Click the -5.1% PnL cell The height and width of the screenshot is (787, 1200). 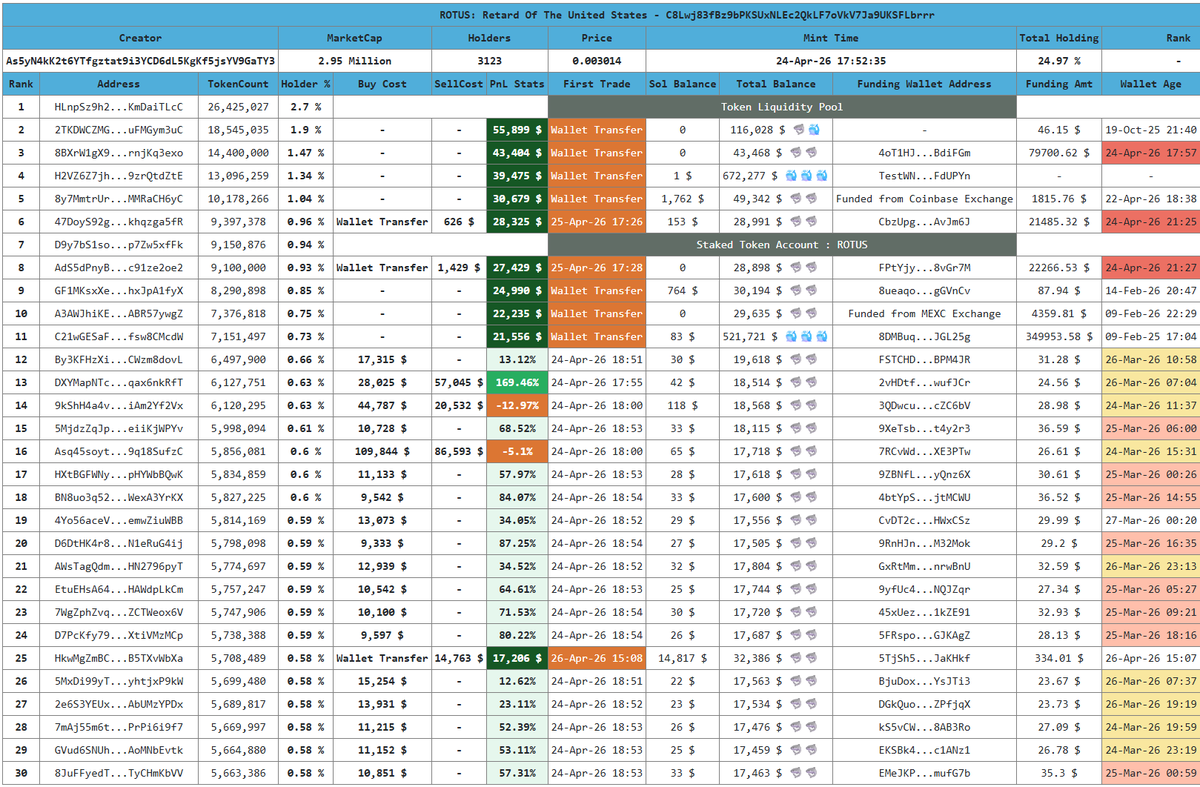pyautogui.click(x=517, y=452)
